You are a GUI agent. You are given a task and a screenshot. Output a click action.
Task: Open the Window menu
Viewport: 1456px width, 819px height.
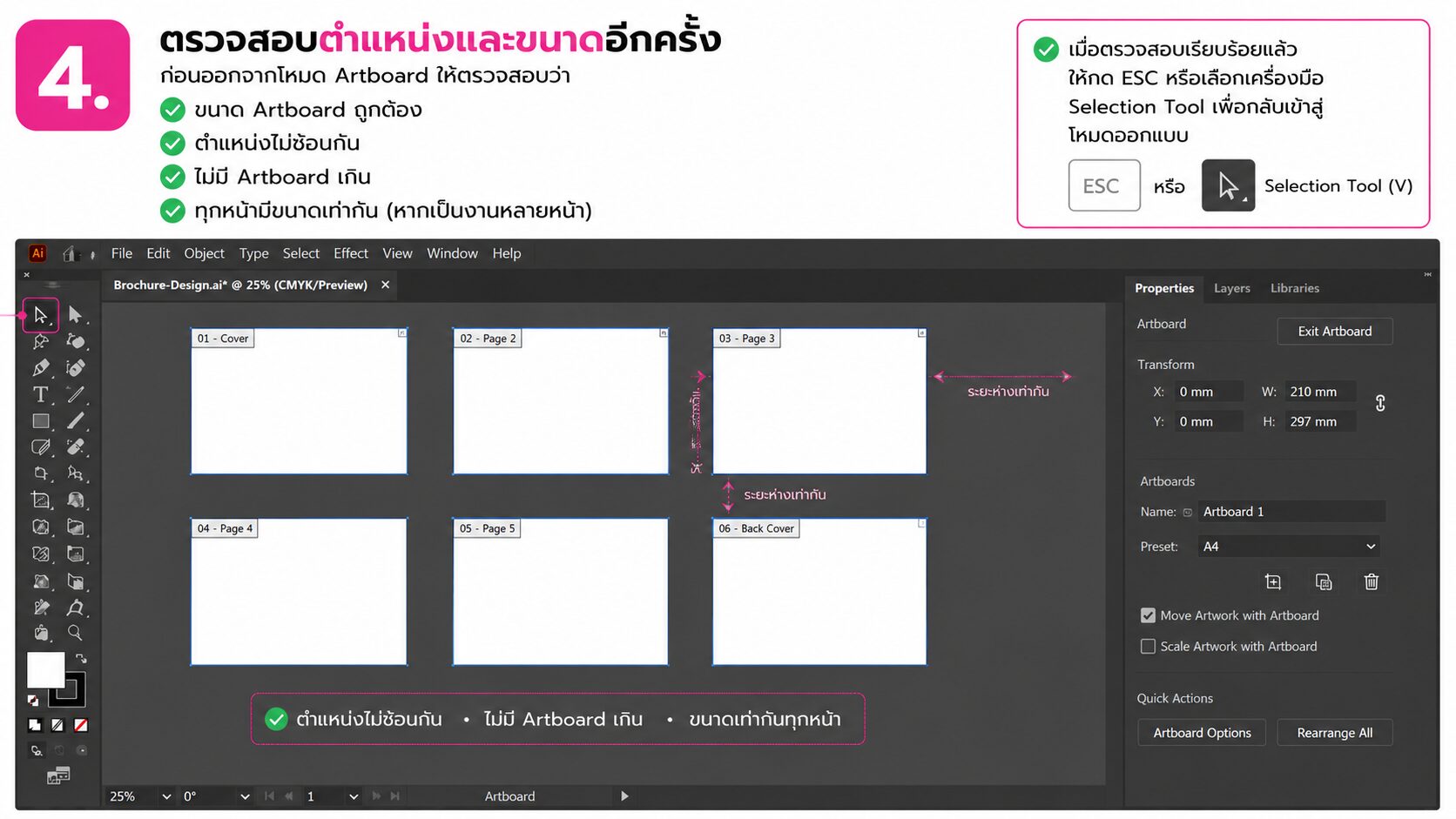(452, 253)
